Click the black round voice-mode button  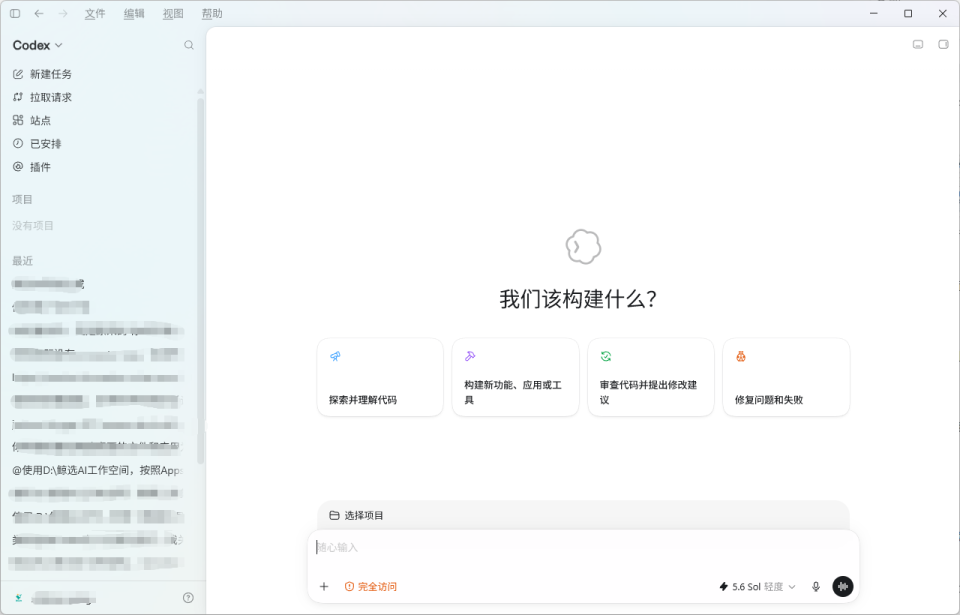click(x=842, y=587)
